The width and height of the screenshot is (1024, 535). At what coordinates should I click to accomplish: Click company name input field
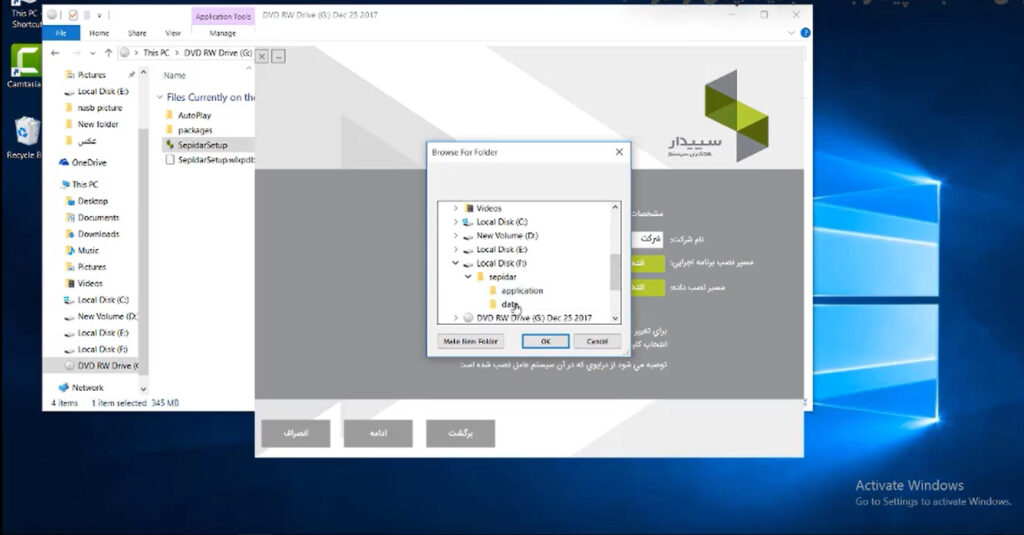(648, 239)
